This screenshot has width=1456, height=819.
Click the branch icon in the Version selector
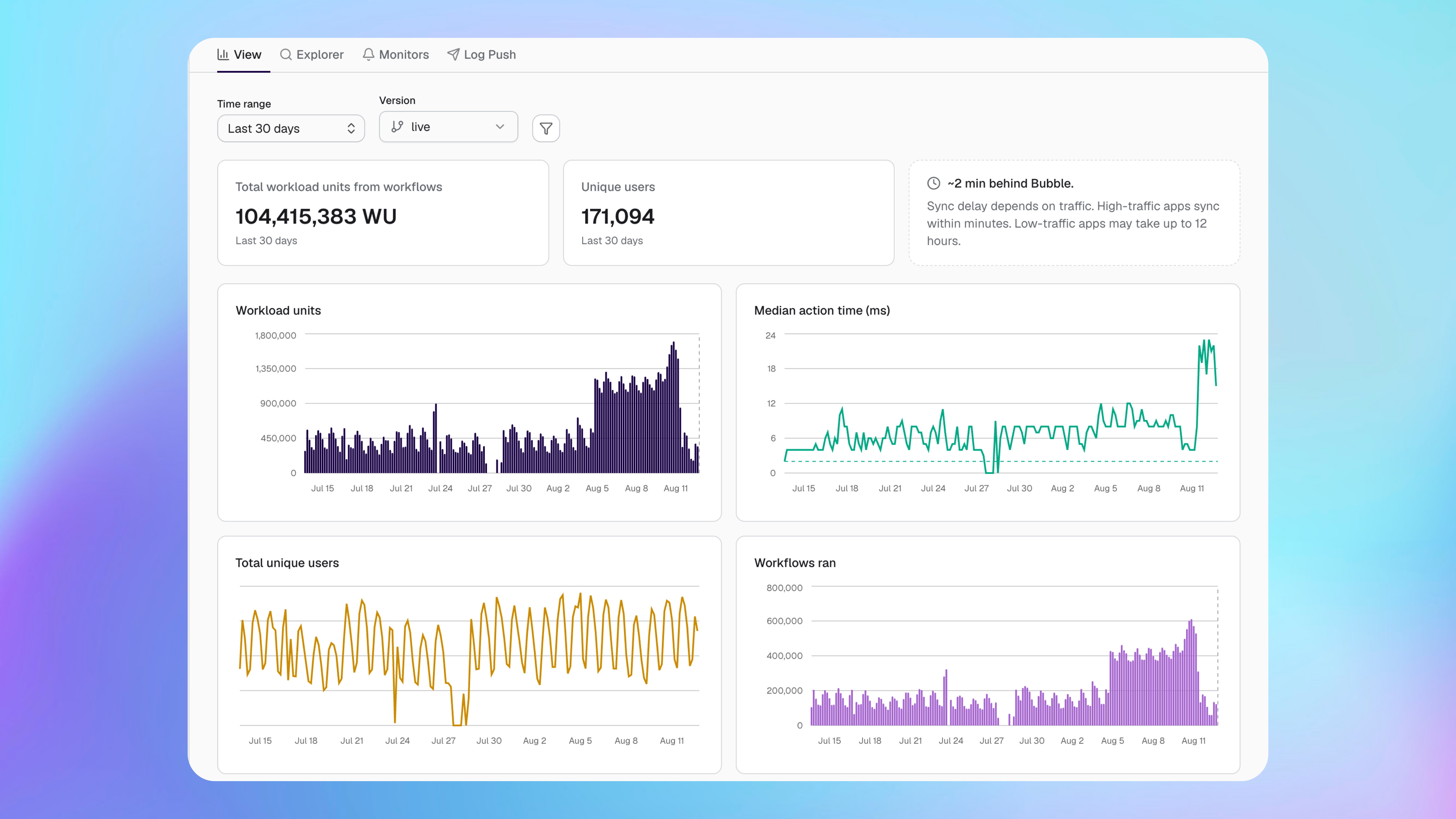[x=397, y=127]
